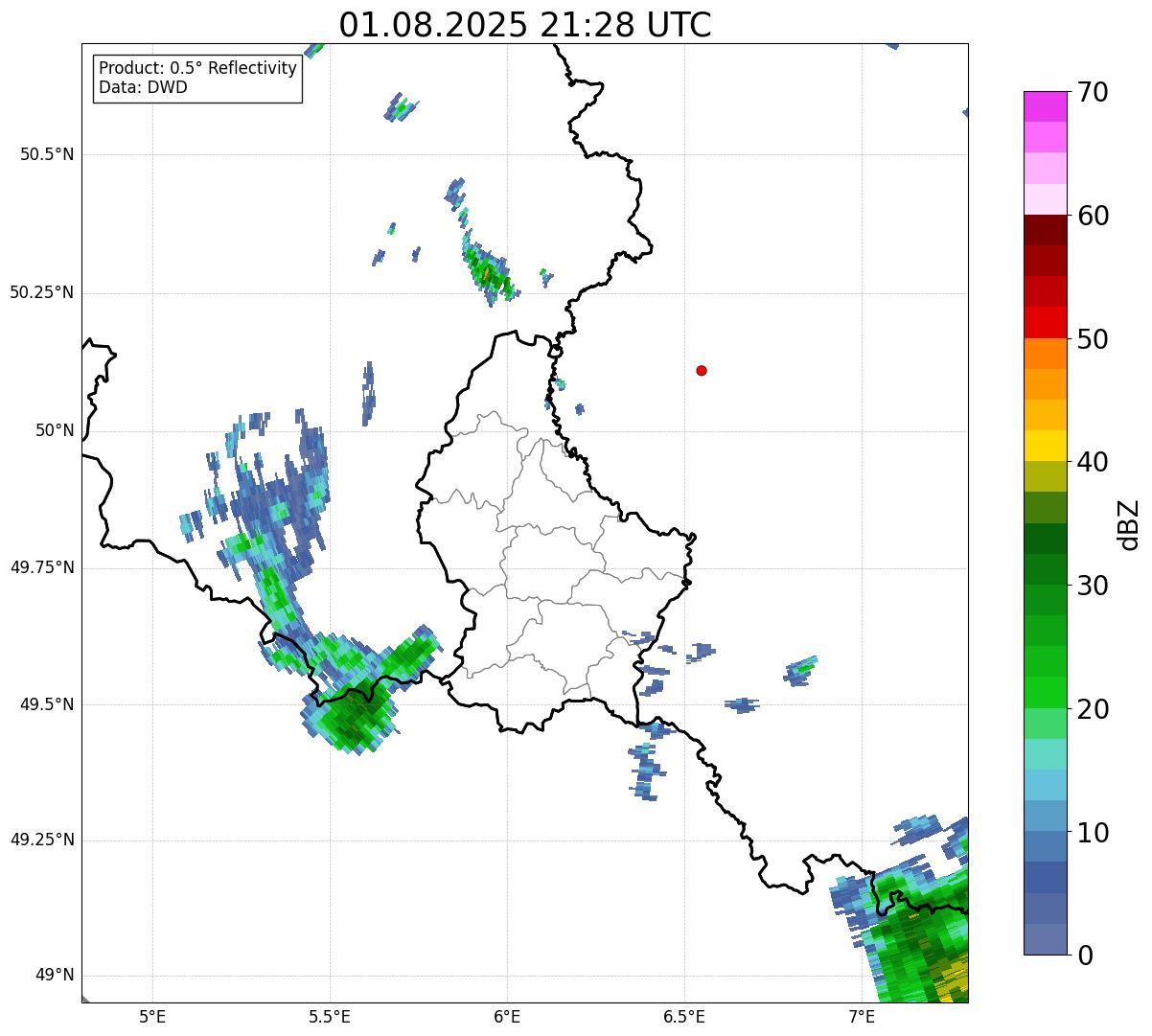Click the colorbar tick label "20"

(x=1092, y=709)
